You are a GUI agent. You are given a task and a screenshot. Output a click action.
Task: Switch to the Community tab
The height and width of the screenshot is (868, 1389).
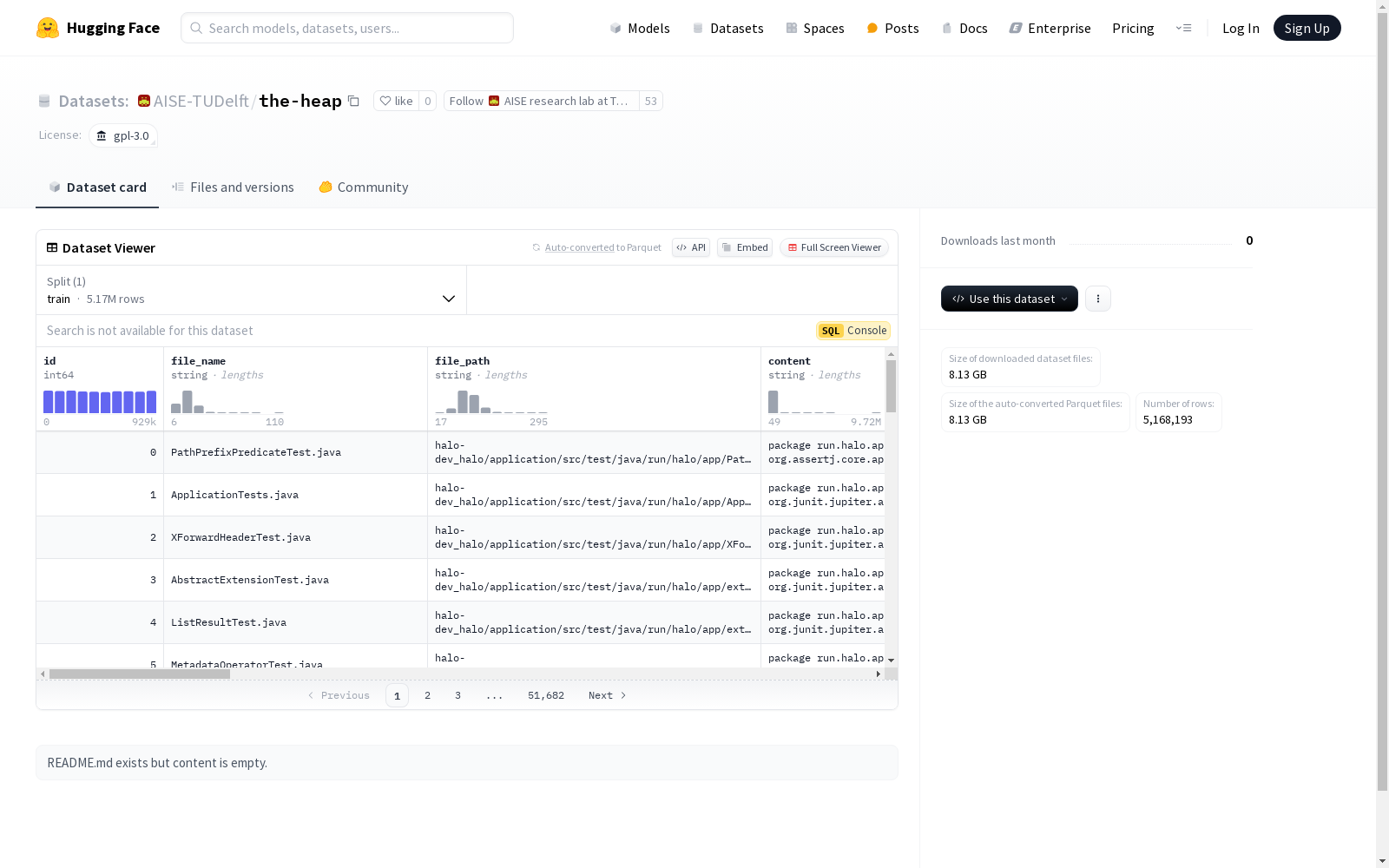pyautogui.click(x=363, y=187)
